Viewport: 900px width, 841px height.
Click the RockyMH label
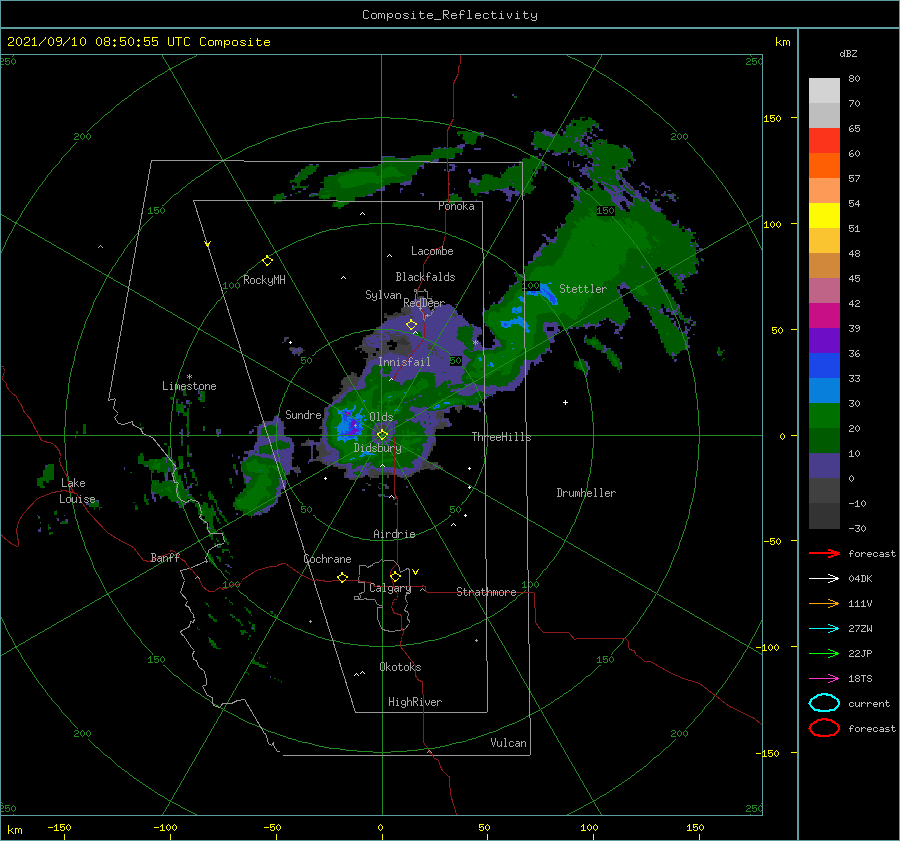coord(264,280)
